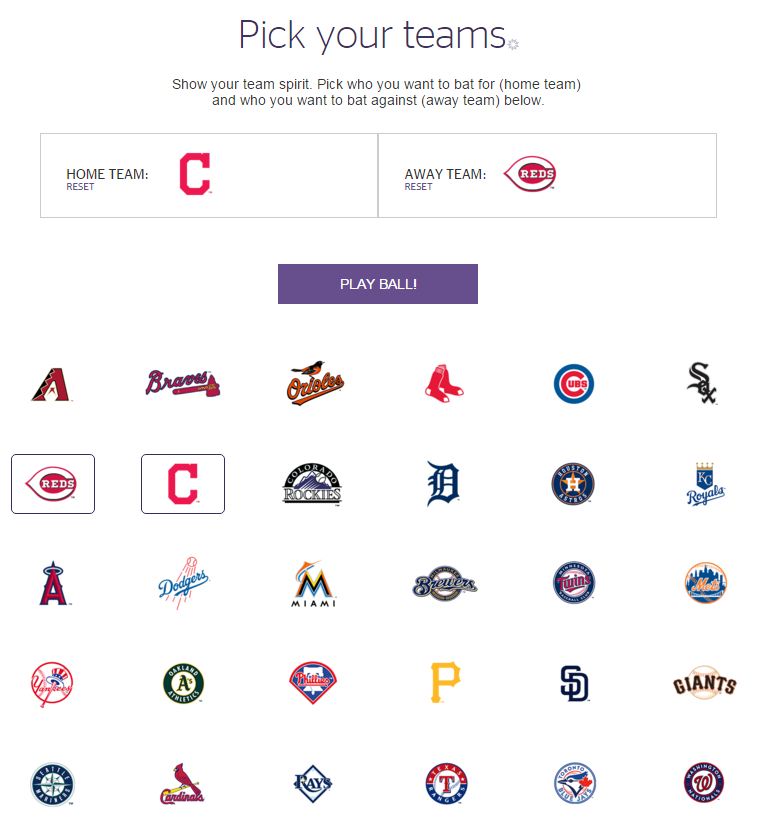Reset the home team selection
774x823 pixels.
[x=80, y=187]
